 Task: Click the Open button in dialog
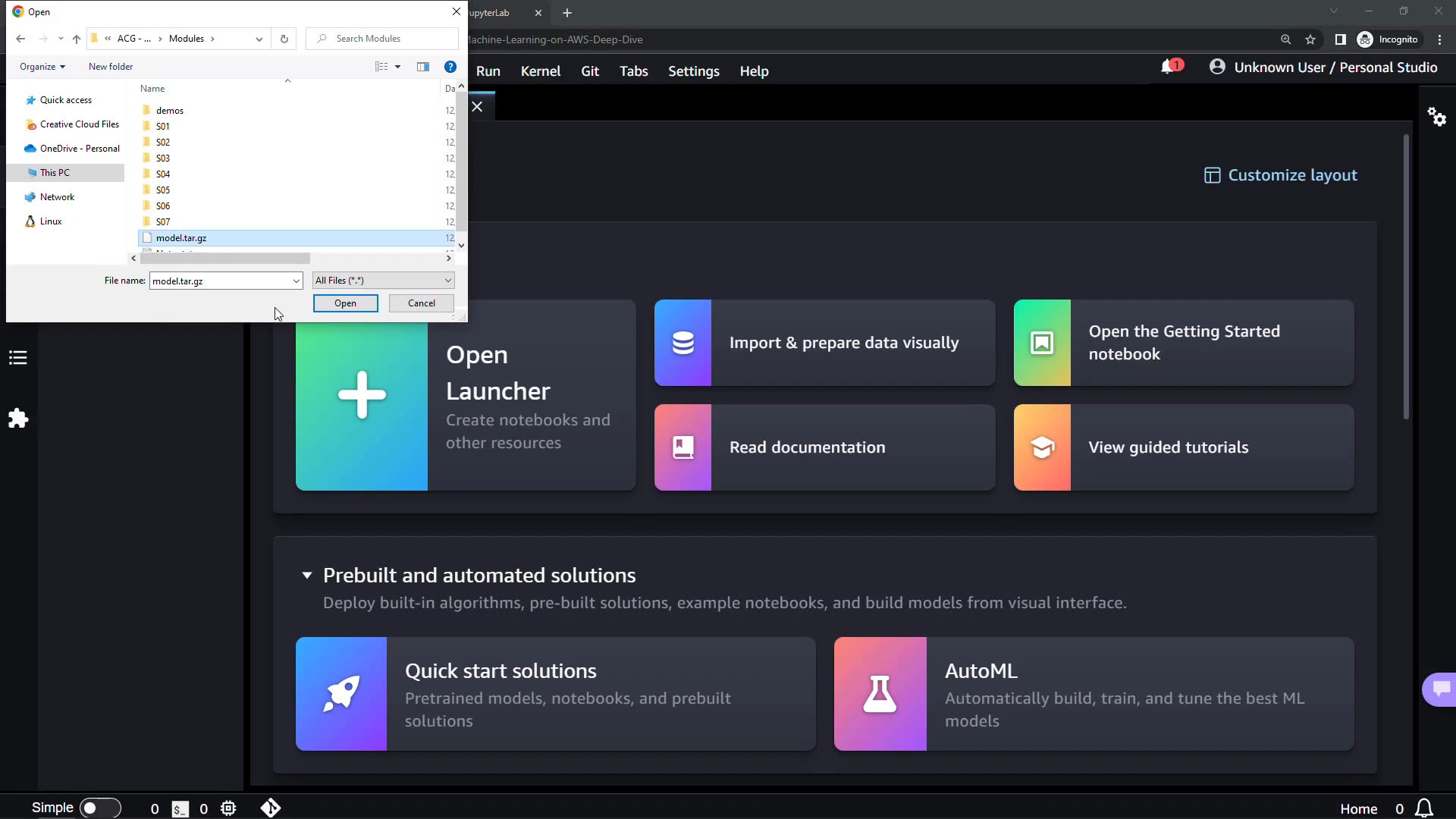click(x=345, y=303)
